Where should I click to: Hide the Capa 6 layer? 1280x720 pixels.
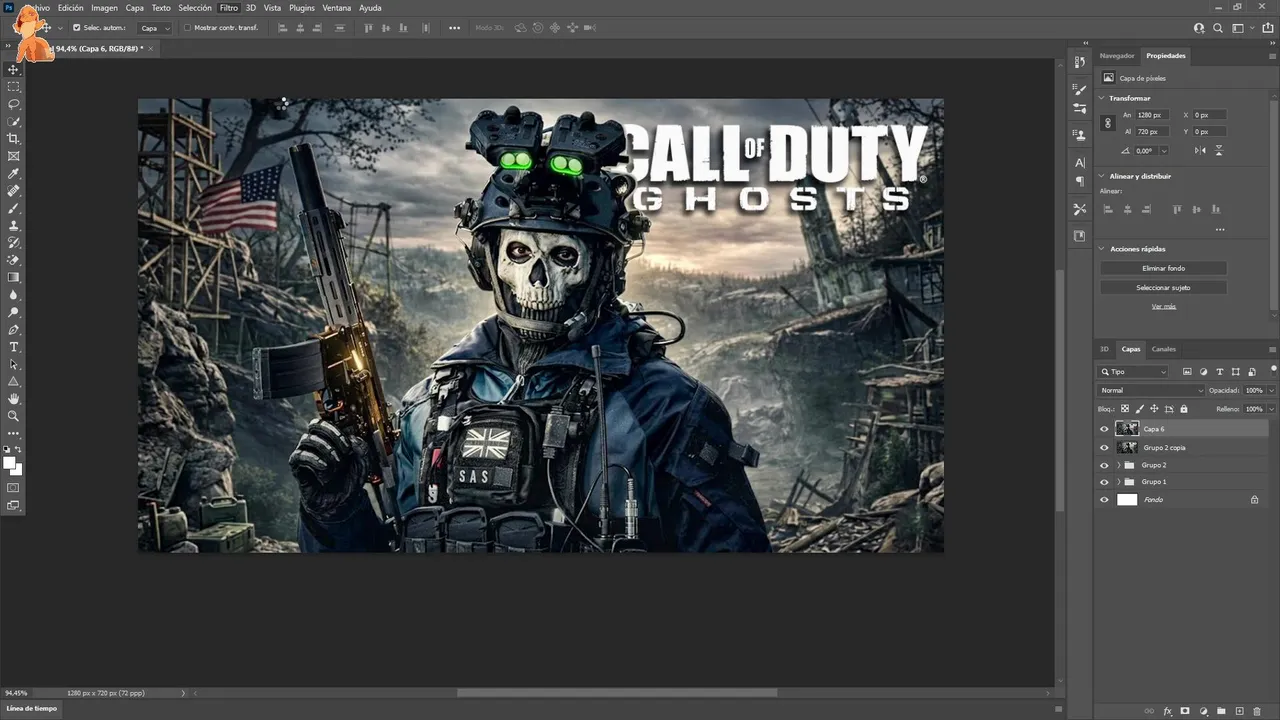tap(1104, 429)
